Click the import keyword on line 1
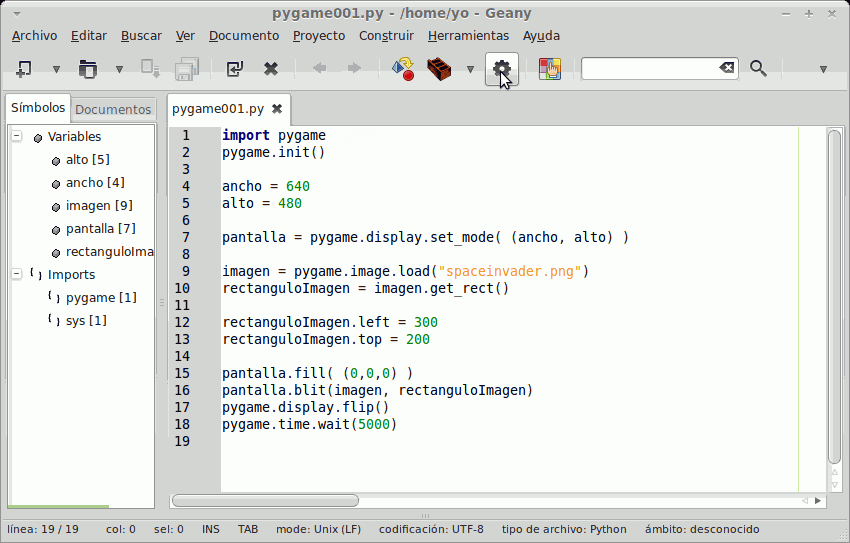The width and height of the screenshot is (850, 543). click(x=246, y=135)
